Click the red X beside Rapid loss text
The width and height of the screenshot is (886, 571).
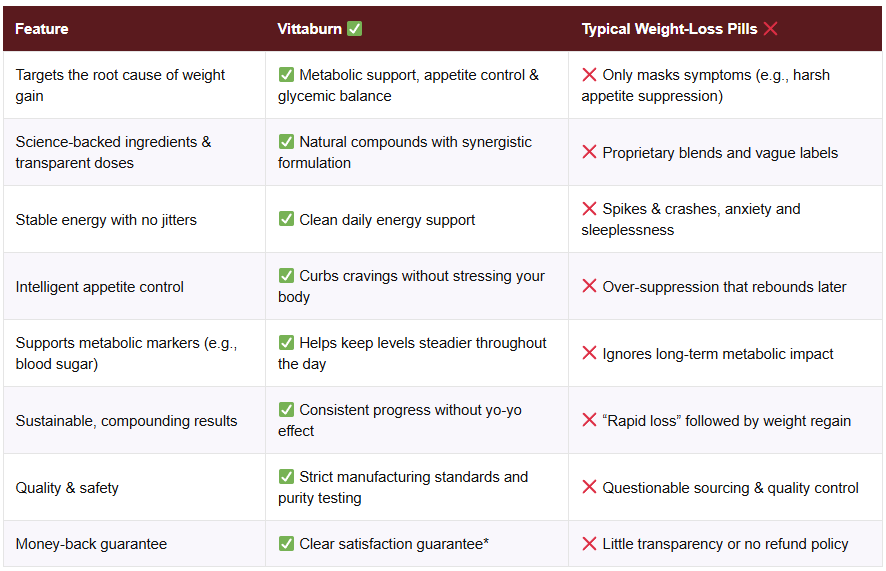point(590,421)
